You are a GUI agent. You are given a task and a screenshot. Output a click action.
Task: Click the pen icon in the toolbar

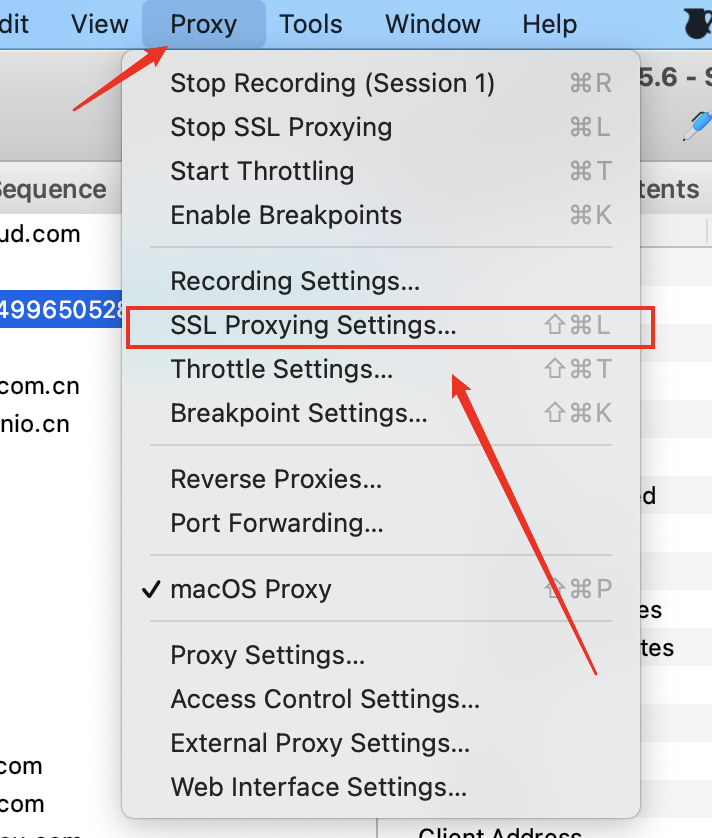coord(696,124)
